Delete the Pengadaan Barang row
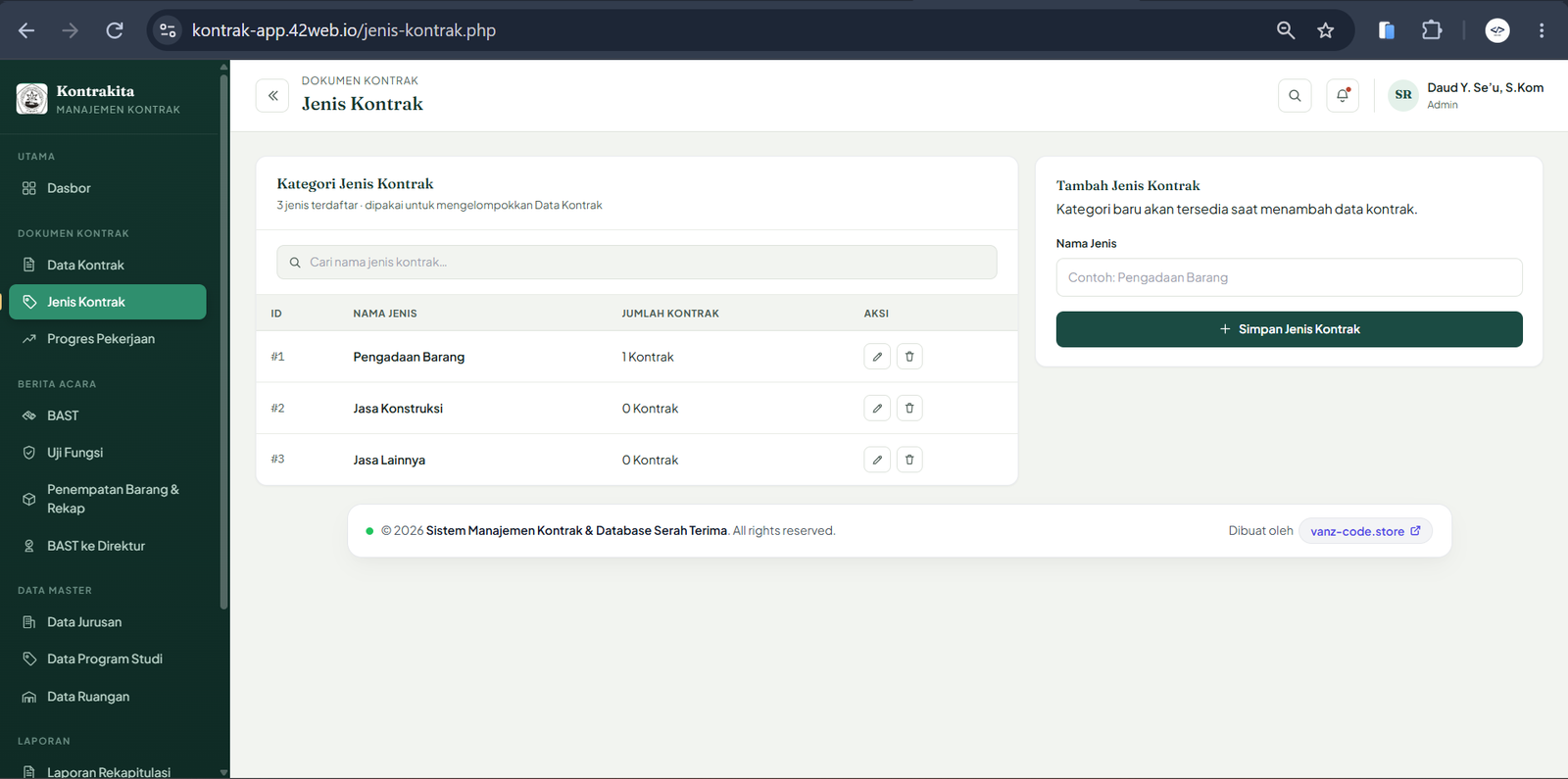The width and height of the screenshot is (1568, 779). (909, 357)
